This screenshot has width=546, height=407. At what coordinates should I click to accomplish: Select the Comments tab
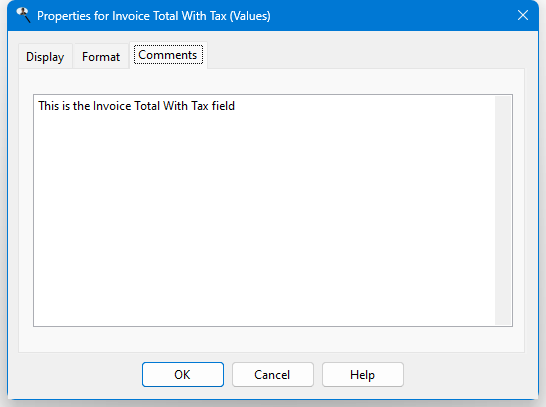click(x=168, y=55)
